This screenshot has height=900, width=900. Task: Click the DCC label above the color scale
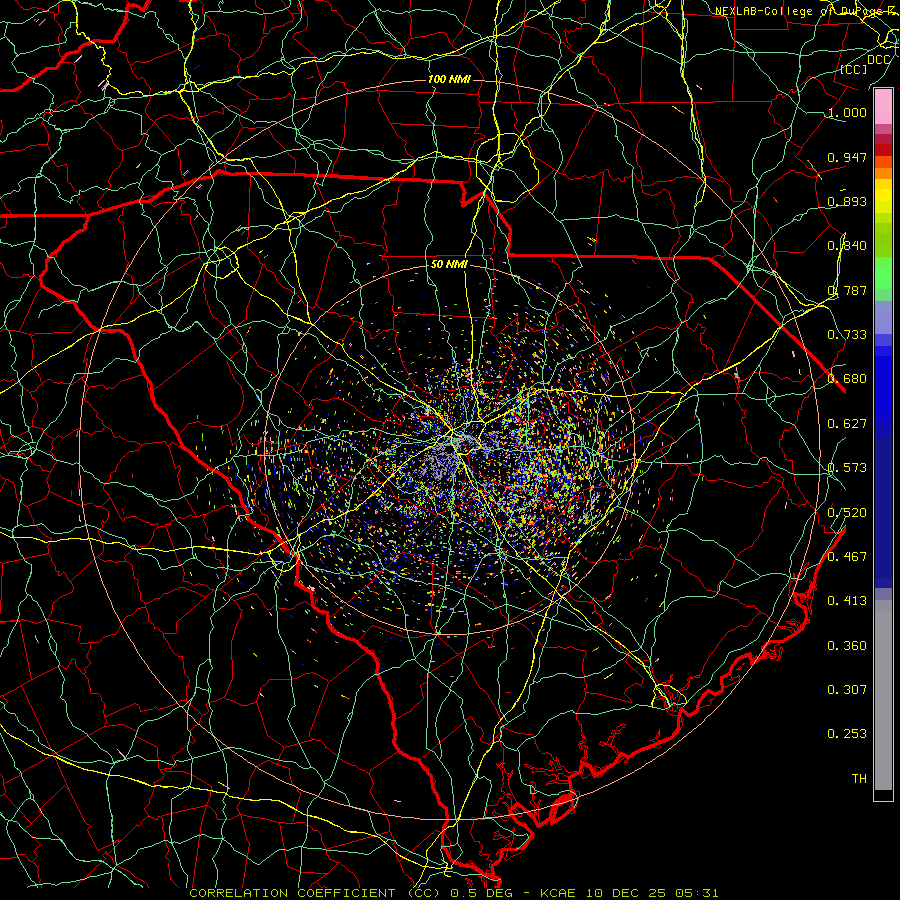coord(878,60)
